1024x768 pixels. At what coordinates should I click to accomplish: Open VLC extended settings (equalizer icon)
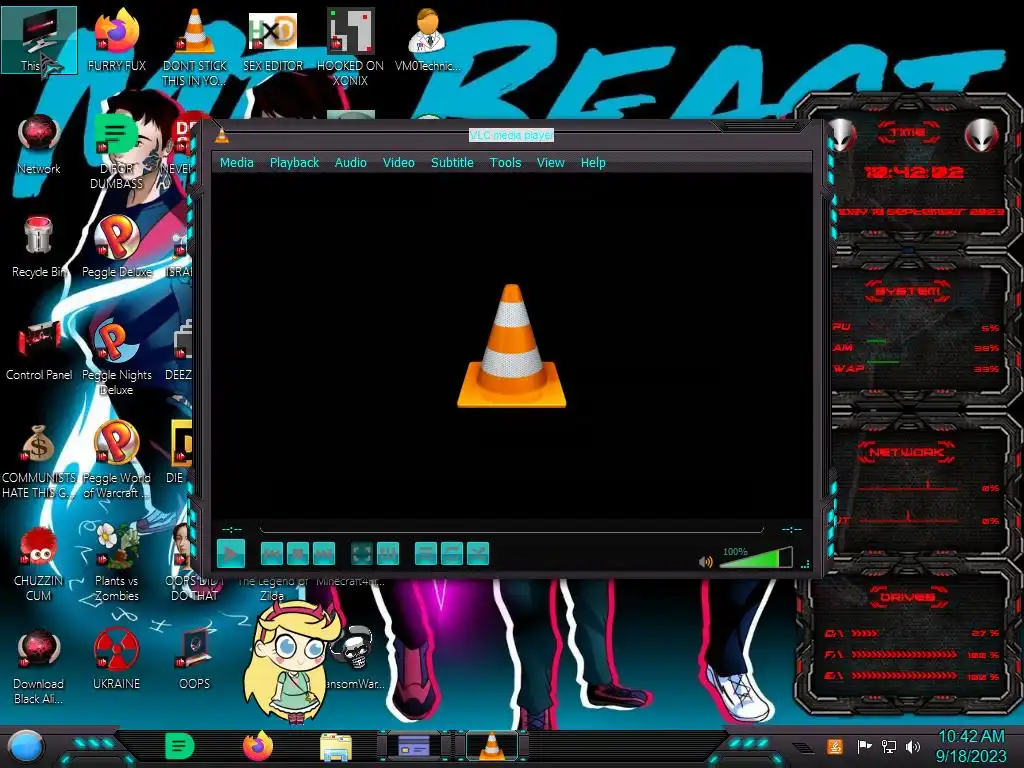[x=388, y=554]
